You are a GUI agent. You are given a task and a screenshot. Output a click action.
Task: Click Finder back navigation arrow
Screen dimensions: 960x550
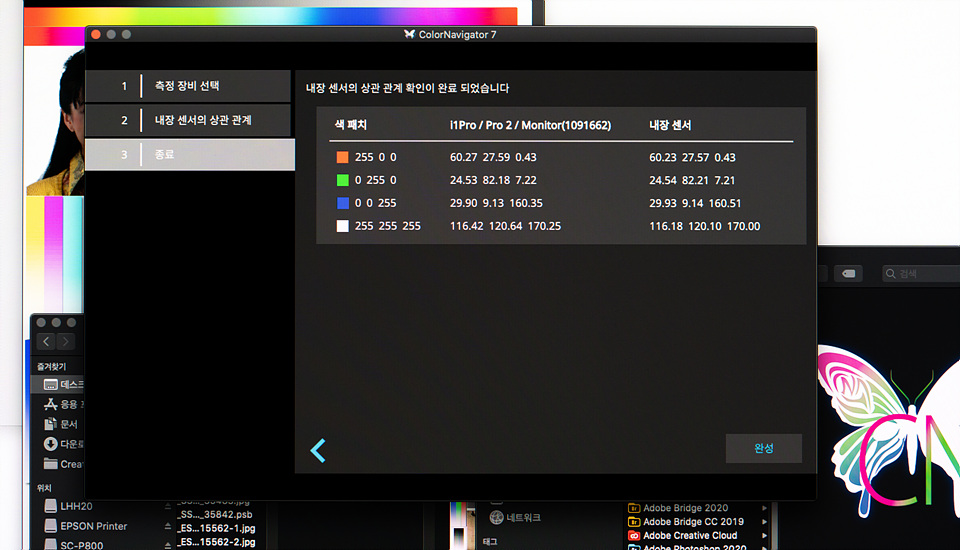[46, 342]
